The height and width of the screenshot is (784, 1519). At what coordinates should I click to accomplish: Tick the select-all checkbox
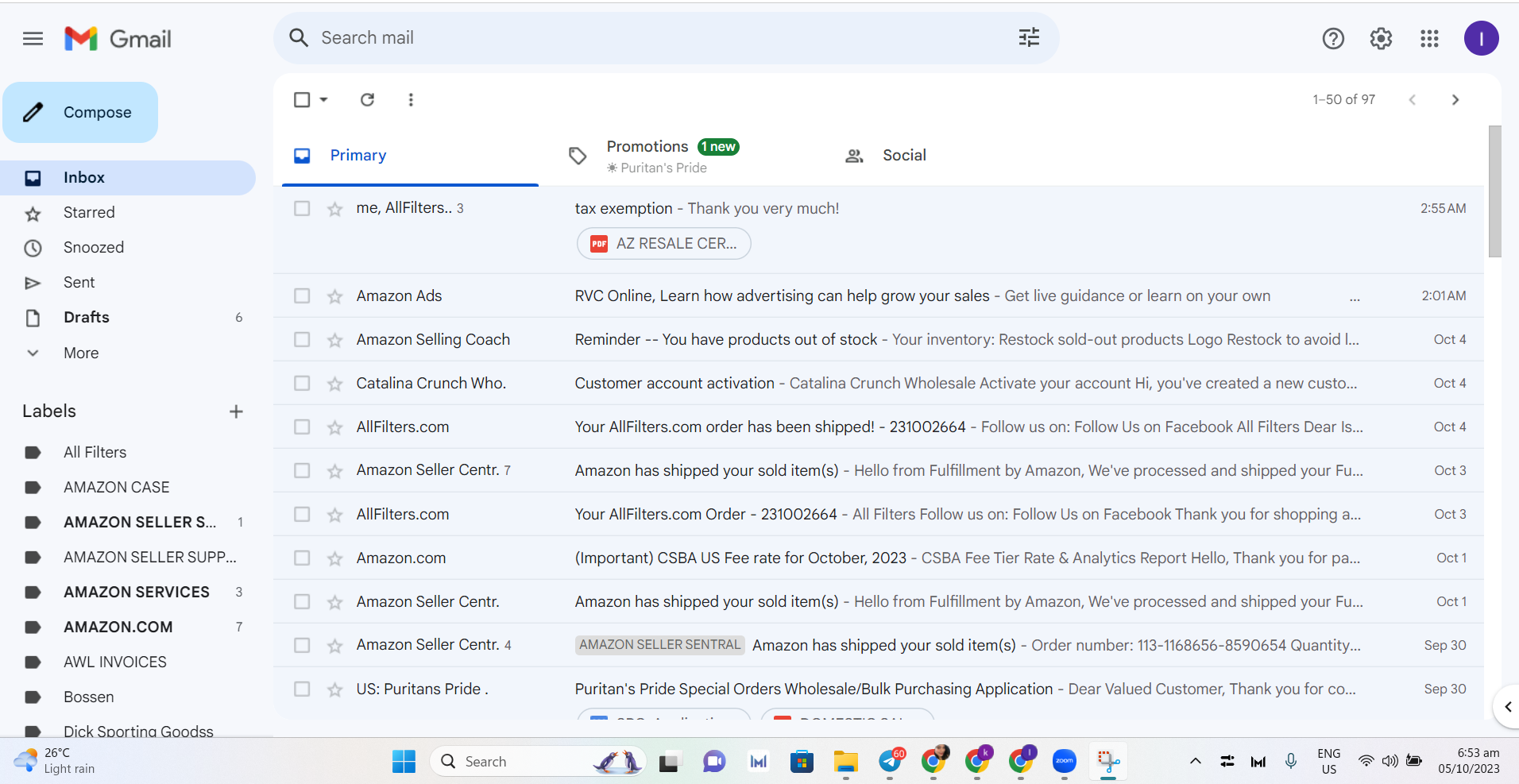coord(302,99)
